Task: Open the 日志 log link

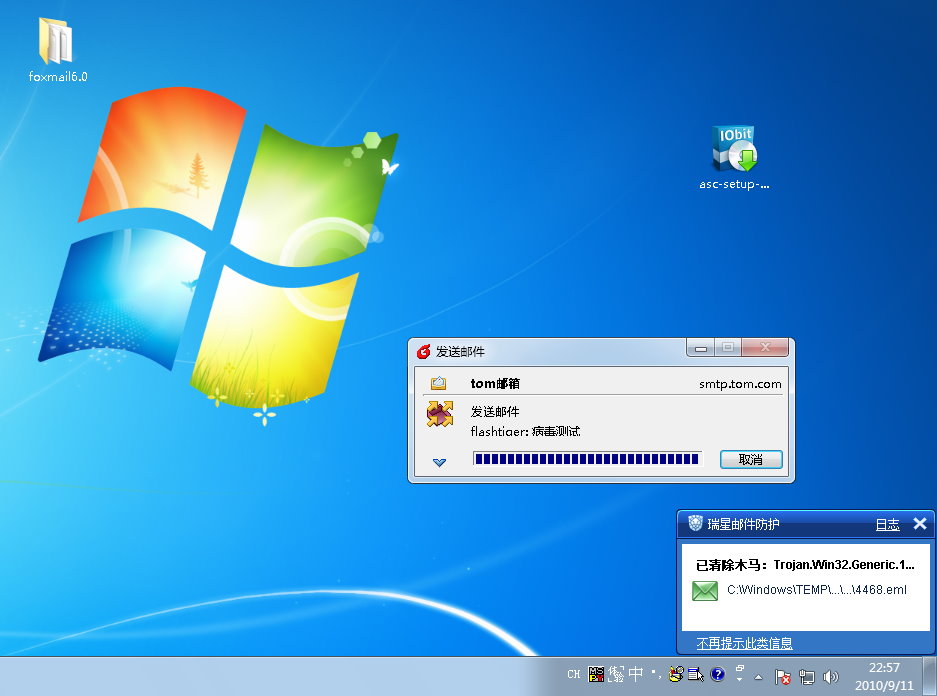Action: pos(887,525)
